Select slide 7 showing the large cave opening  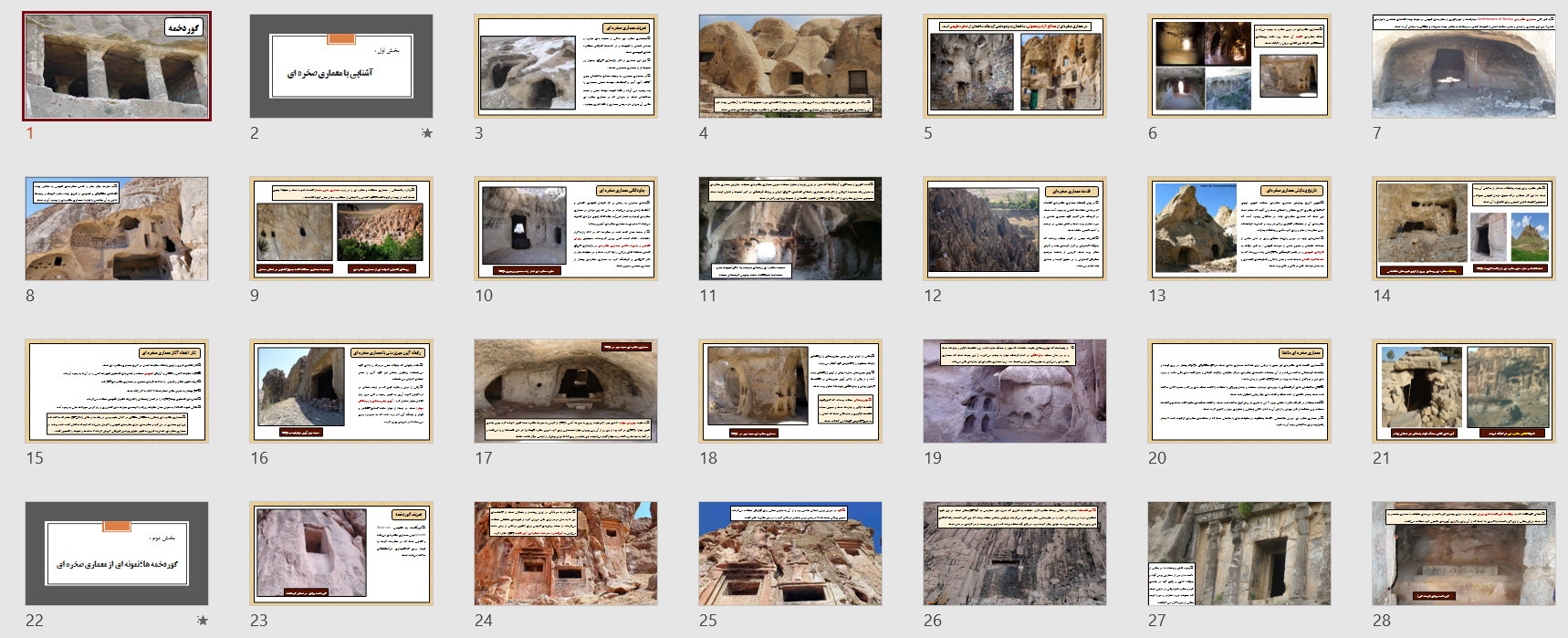pyautogui.click(x=1464, y=66)
